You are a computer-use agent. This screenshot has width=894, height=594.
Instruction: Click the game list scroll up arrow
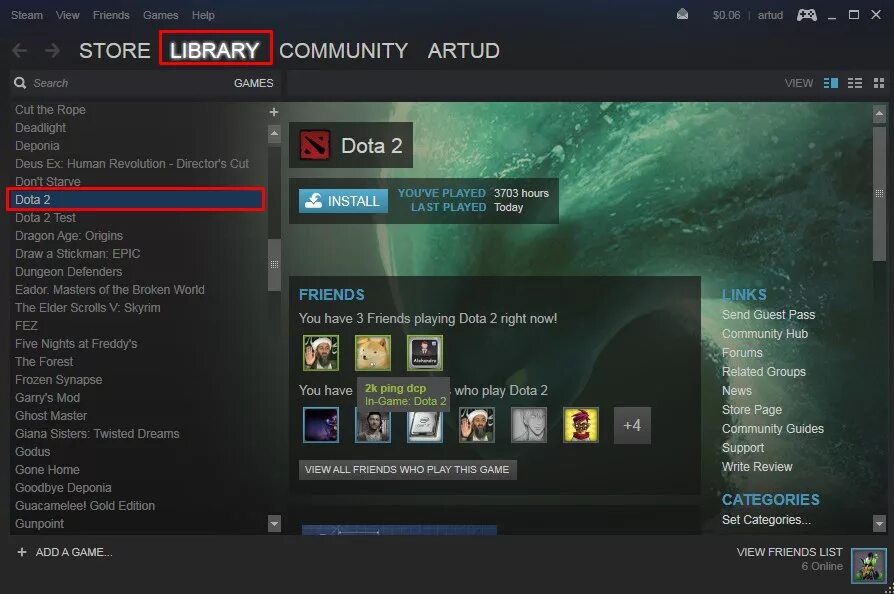[274, 134]
